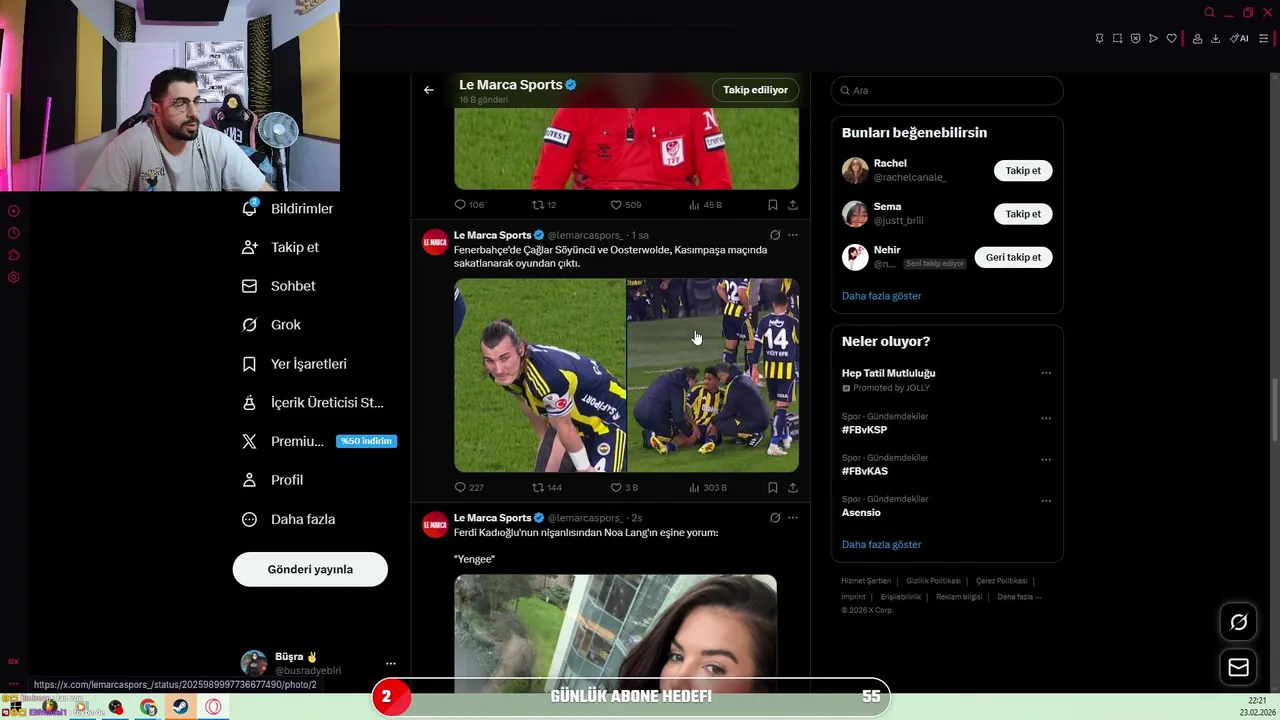Viewport: 1280px width, 720px height.
Task: Open Grok explain icon on Çağlar Söyüncü tweet
Action: click(x=775, y=235)
